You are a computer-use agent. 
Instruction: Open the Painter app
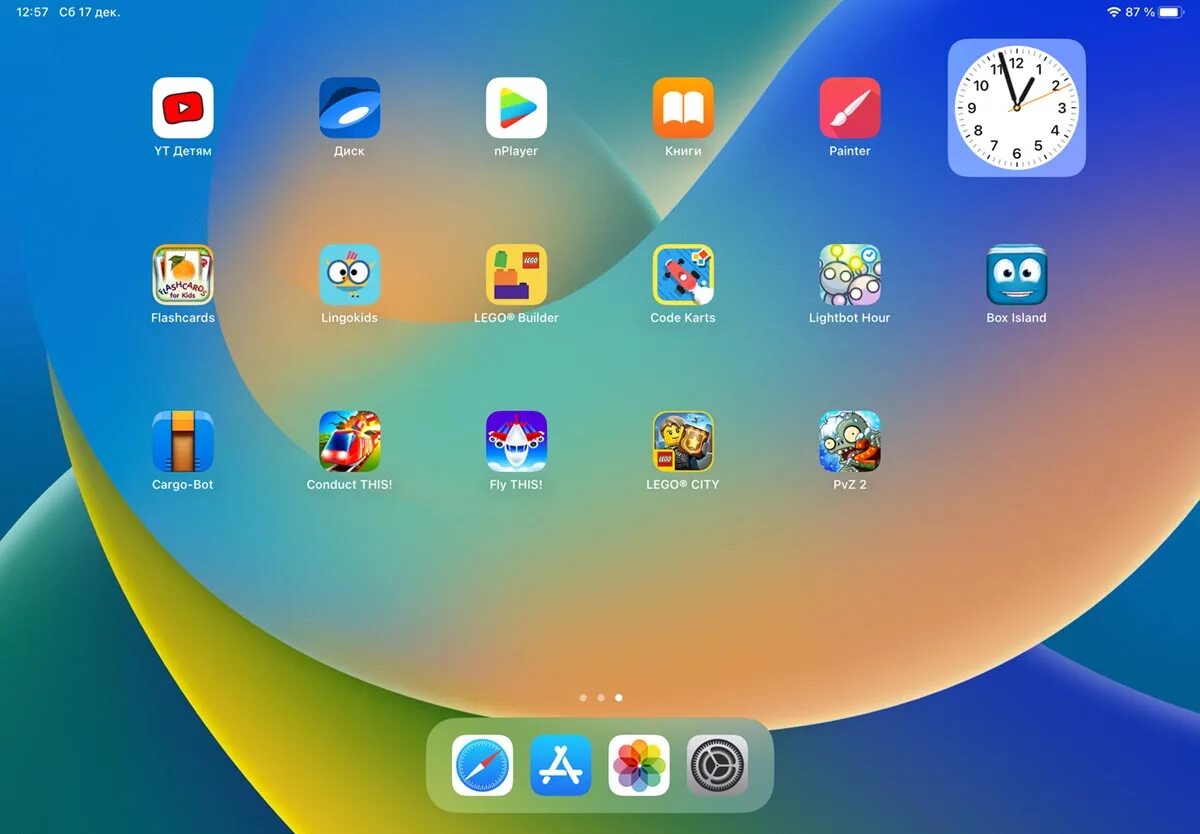pos(849,107)
